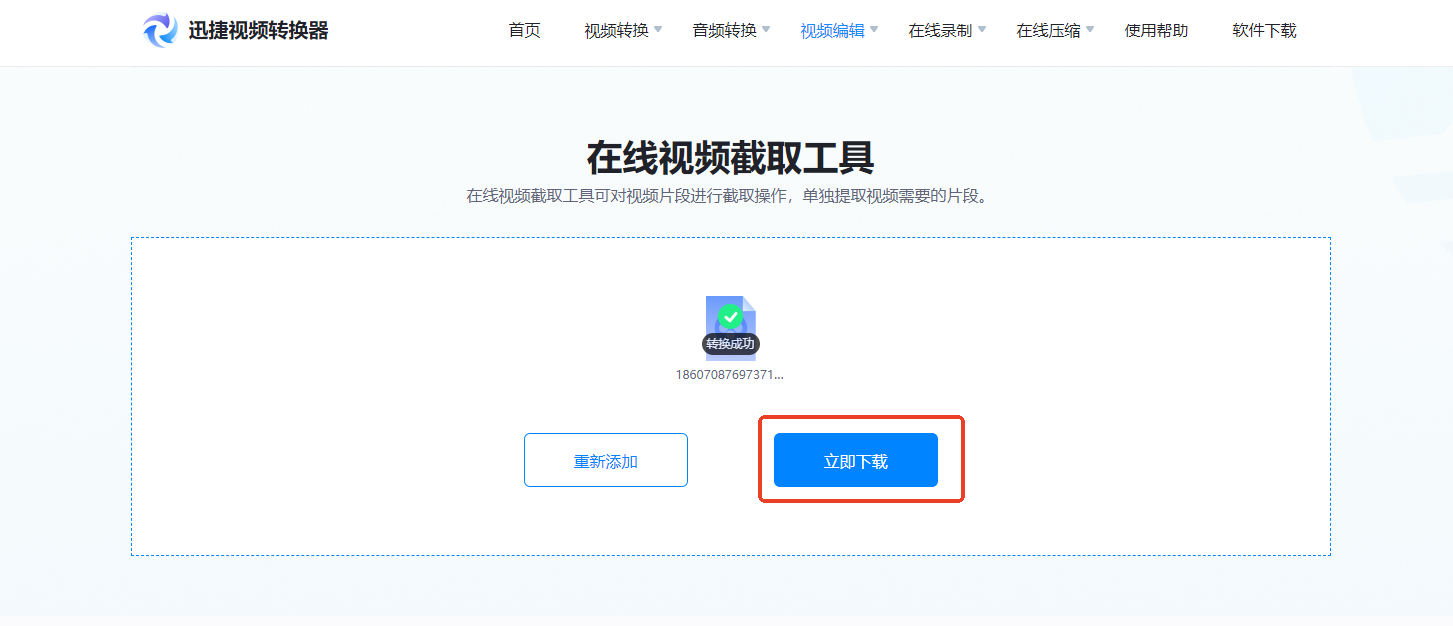This screenshot has width=1453, height=626.
Task: Open the 音频转换 menu item
Action: pyautogui.click(x=724, y=31)
